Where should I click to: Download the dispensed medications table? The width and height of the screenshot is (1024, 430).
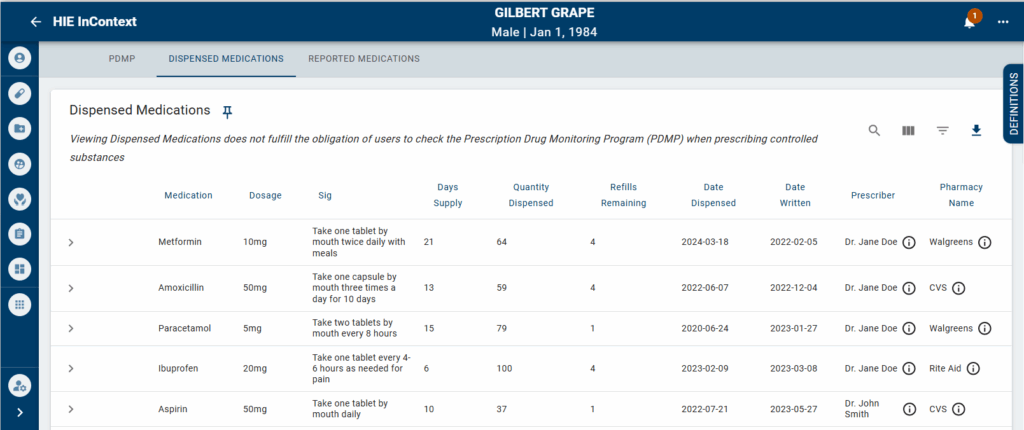coord(977,130)
